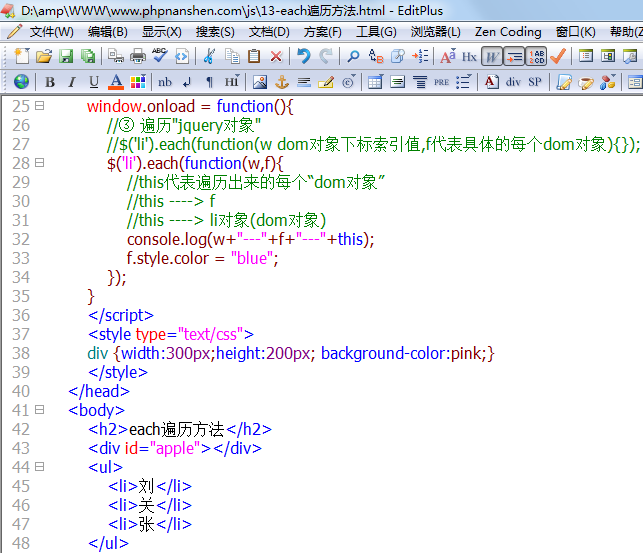Insert a horizontal rule tag icon

[304, 82]
